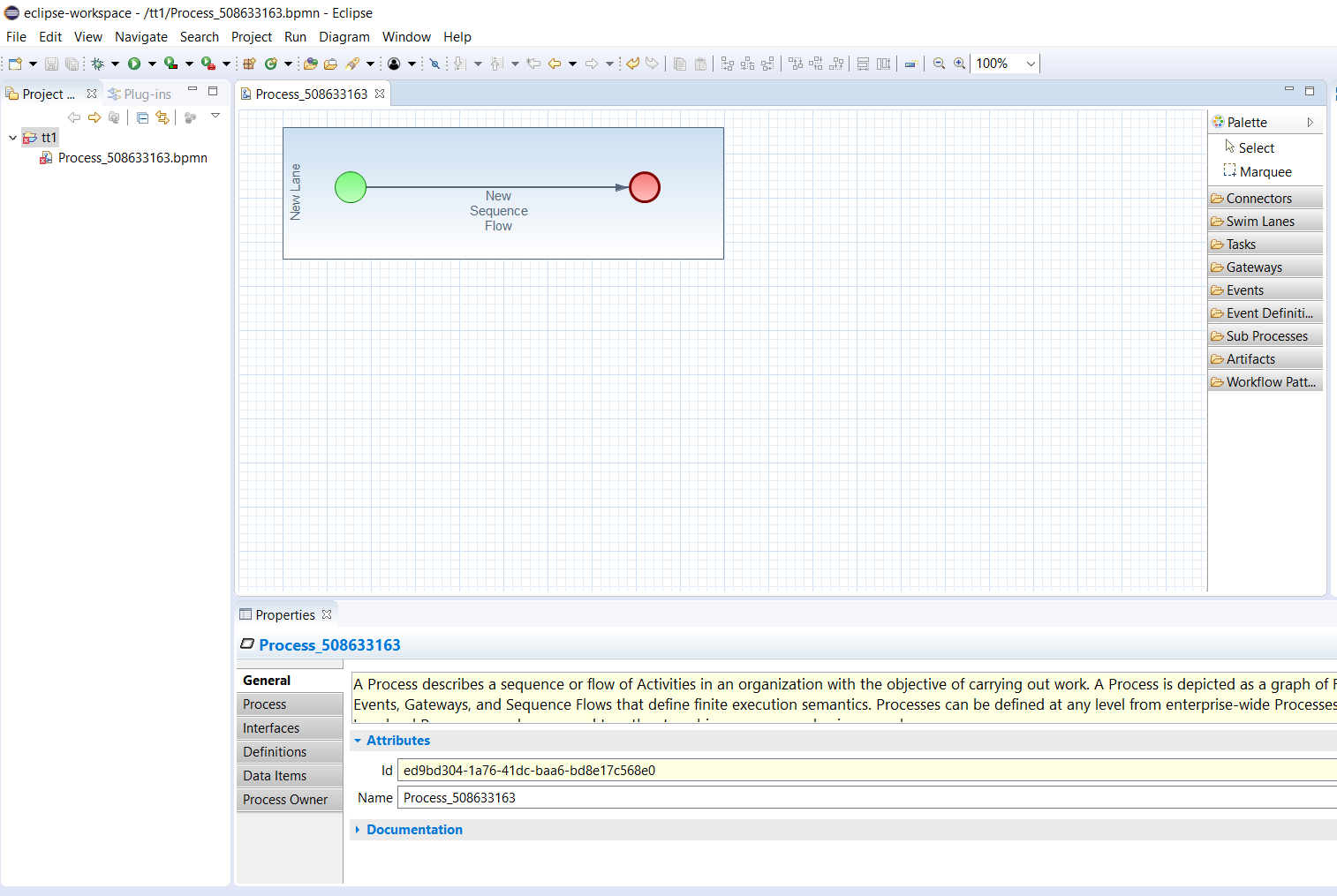Collapse the tt1 project tree node
This screenshot has height=896, width=1337.
(x=12, y=138)
